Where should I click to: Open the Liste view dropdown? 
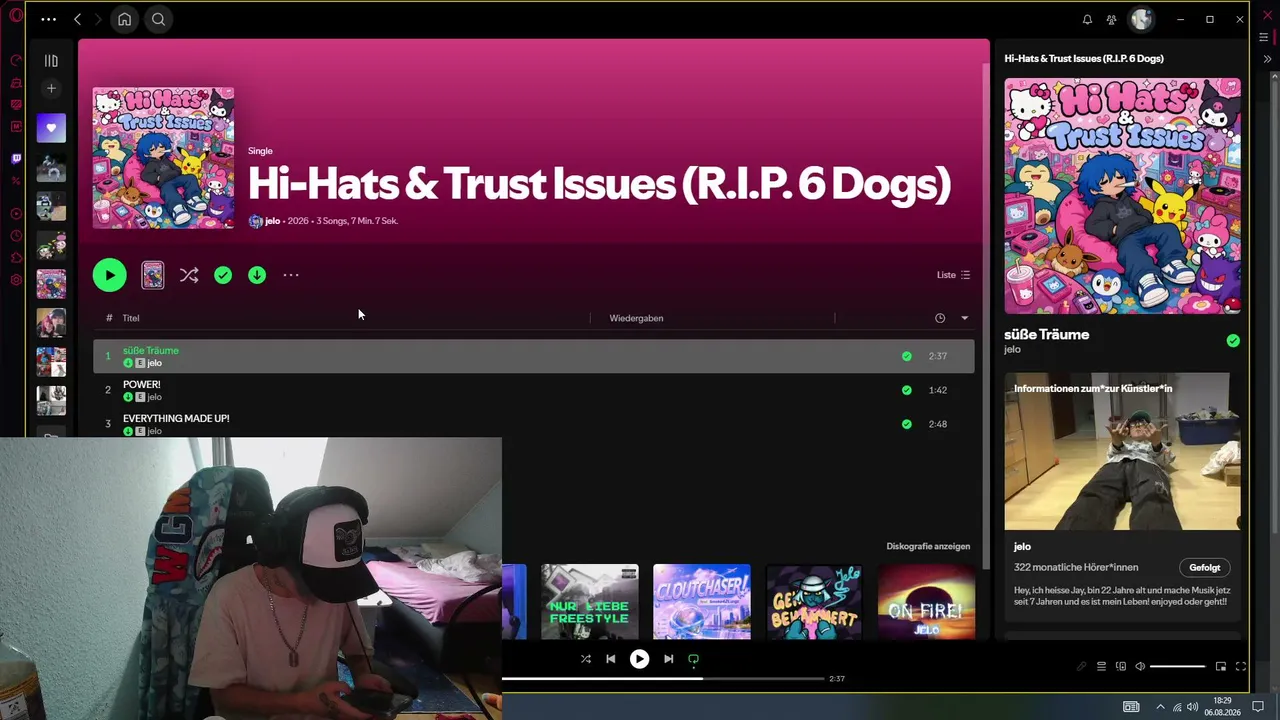953,275
